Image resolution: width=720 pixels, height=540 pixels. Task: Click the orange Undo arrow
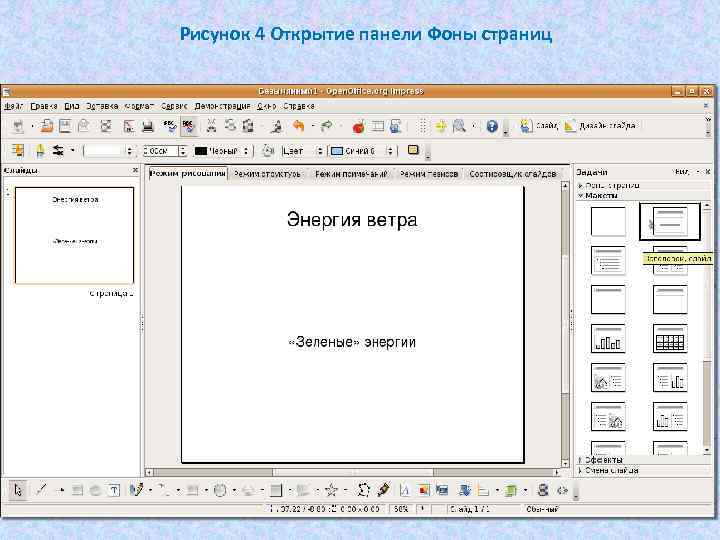298,126
